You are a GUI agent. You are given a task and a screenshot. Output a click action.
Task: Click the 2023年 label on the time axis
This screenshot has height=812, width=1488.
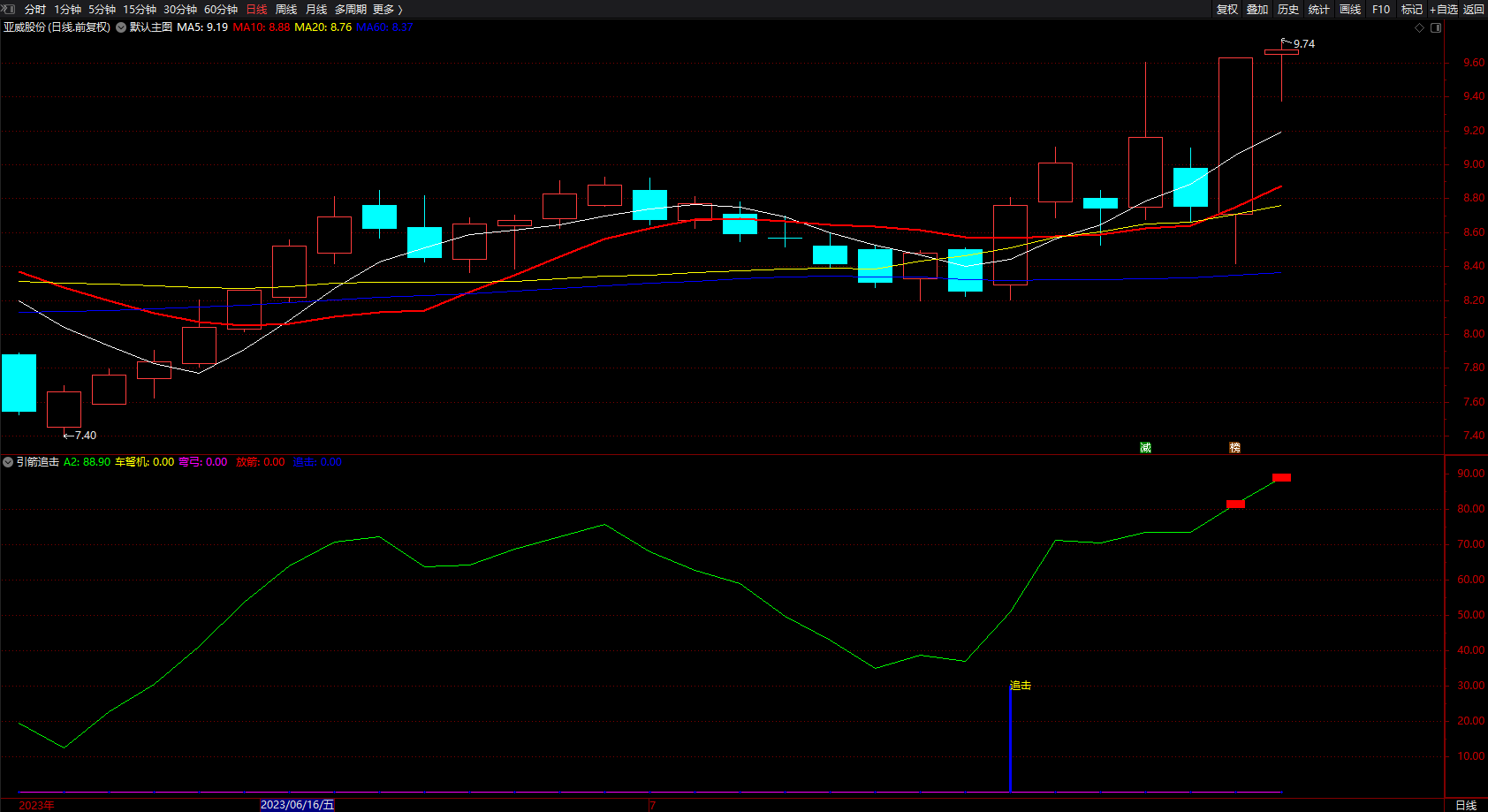point(36,806)
